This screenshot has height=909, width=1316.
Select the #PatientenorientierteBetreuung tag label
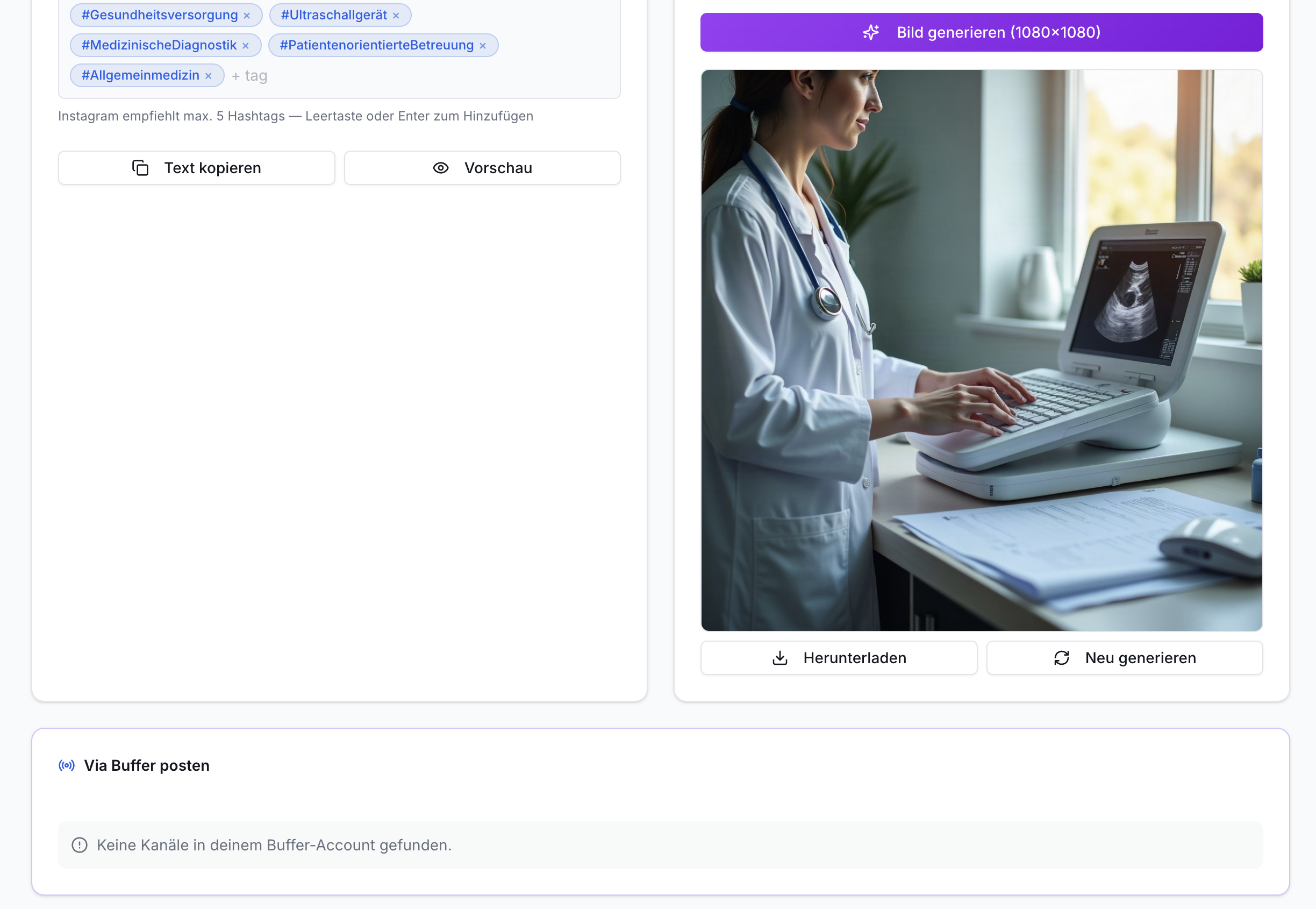pyautogui.click(x=377, y=46)
